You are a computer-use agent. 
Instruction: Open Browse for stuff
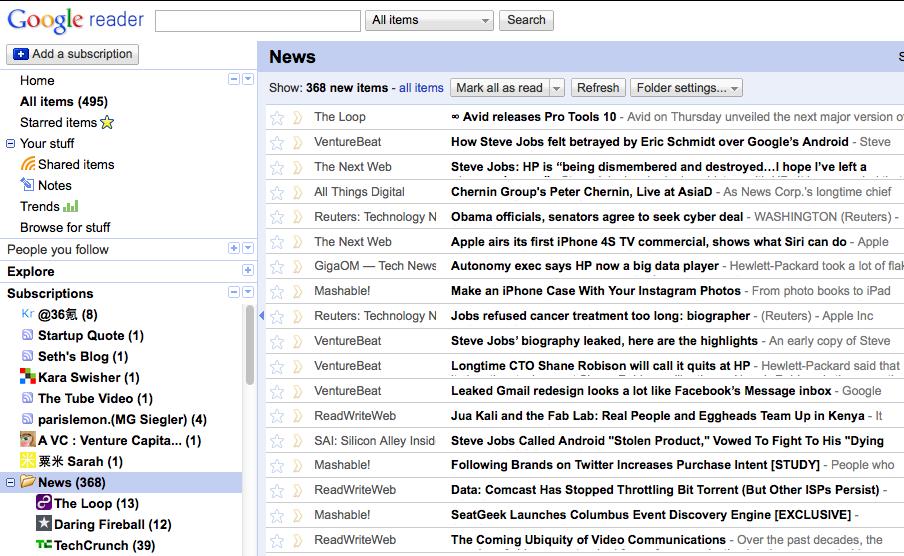(65, 227)
